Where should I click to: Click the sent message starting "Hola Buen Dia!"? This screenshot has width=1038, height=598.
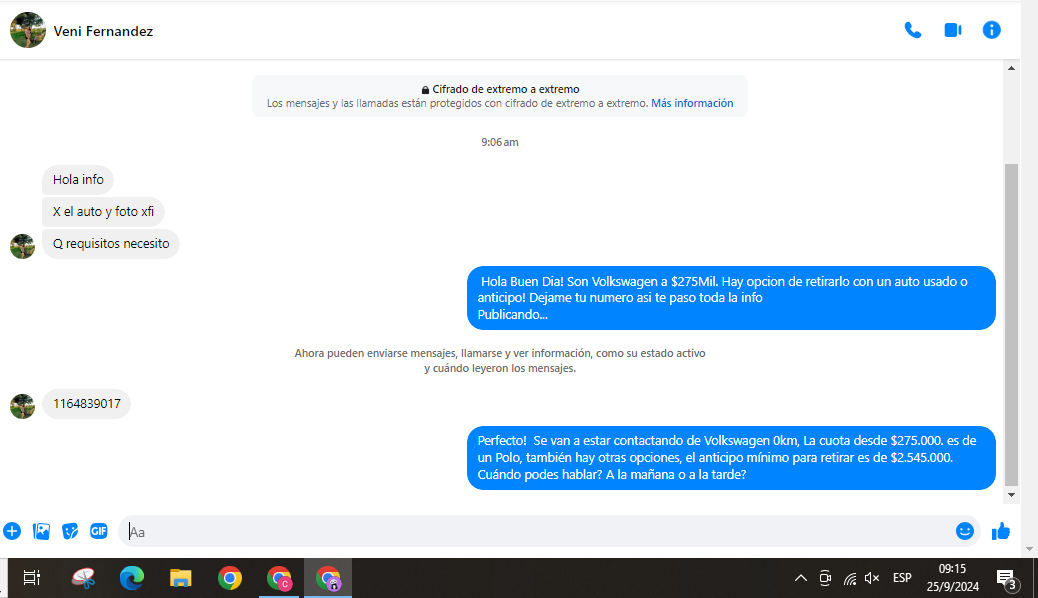(731, 298)
